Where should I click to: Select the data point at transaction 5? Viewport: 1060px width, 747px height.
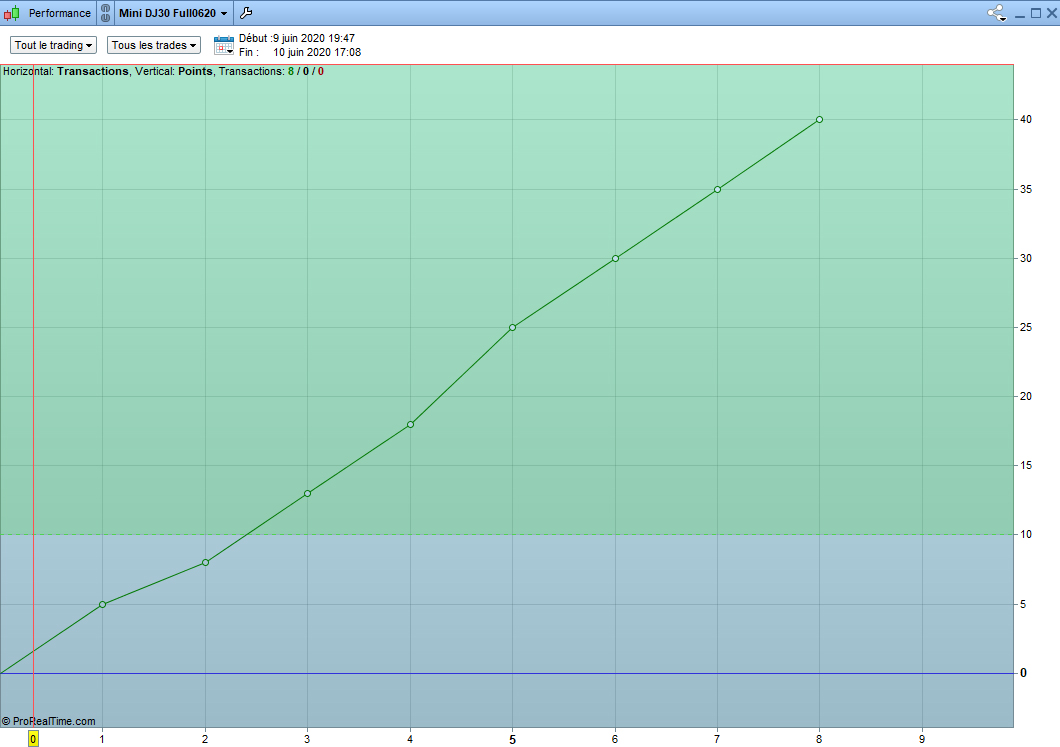512,327
